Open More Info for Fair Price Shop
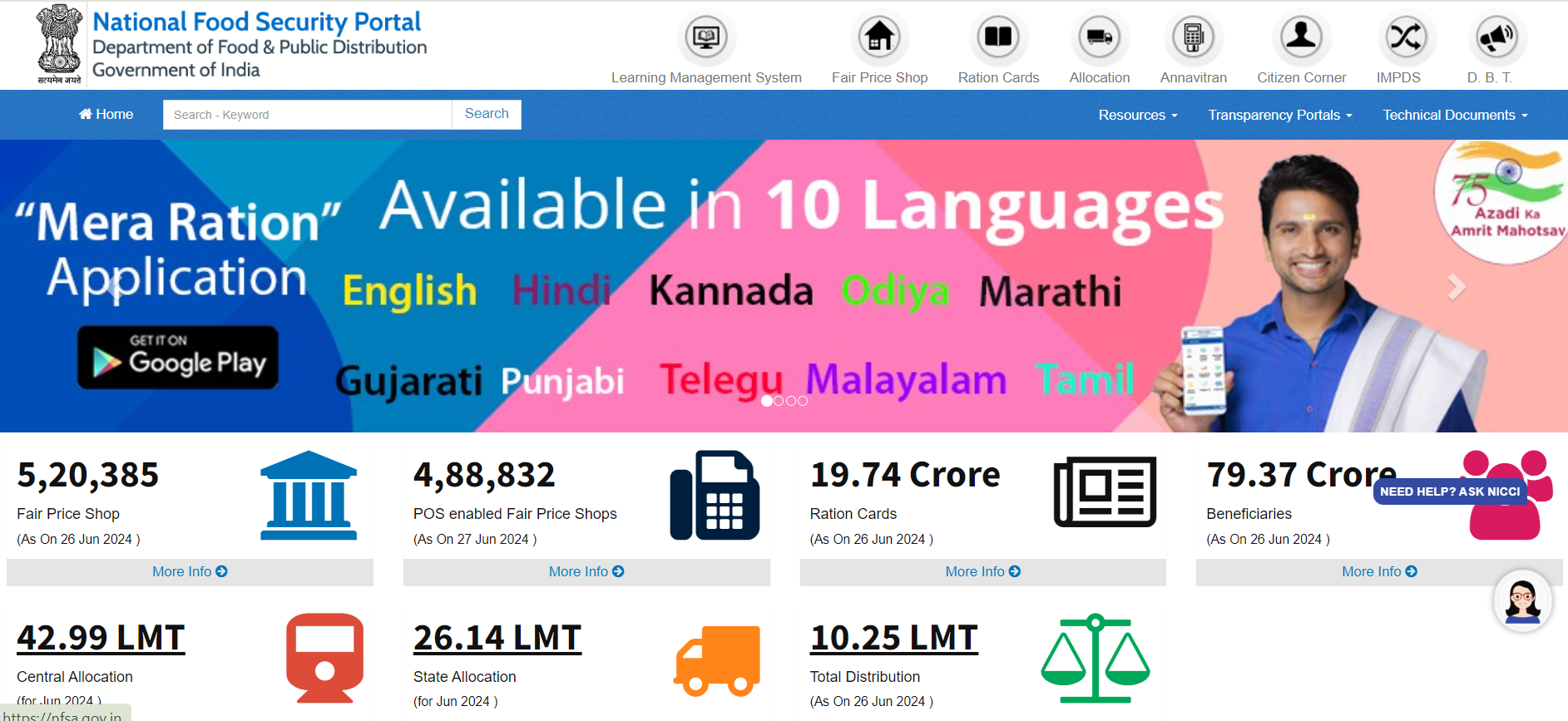Image resolution: width=1568 pixels, height=721 pixels. click(x=190, y=571)
